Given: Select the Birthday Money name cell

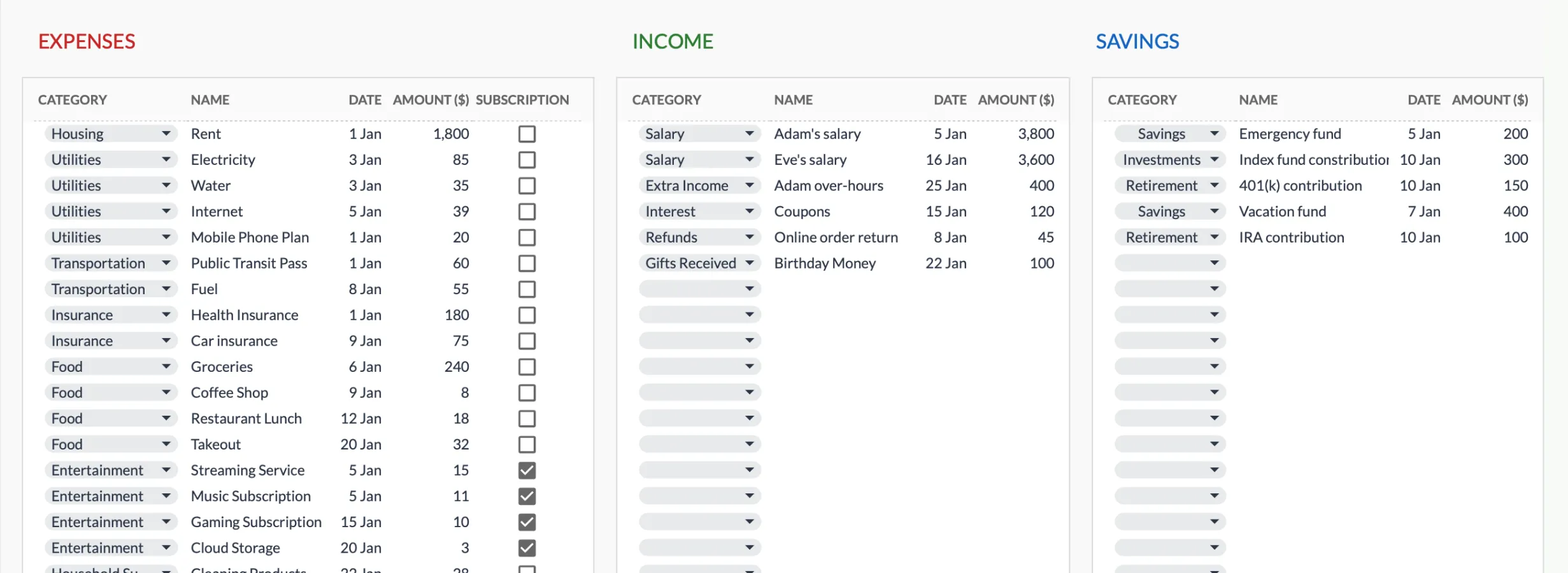Looking at the screenshot, I should coord(825,263).
